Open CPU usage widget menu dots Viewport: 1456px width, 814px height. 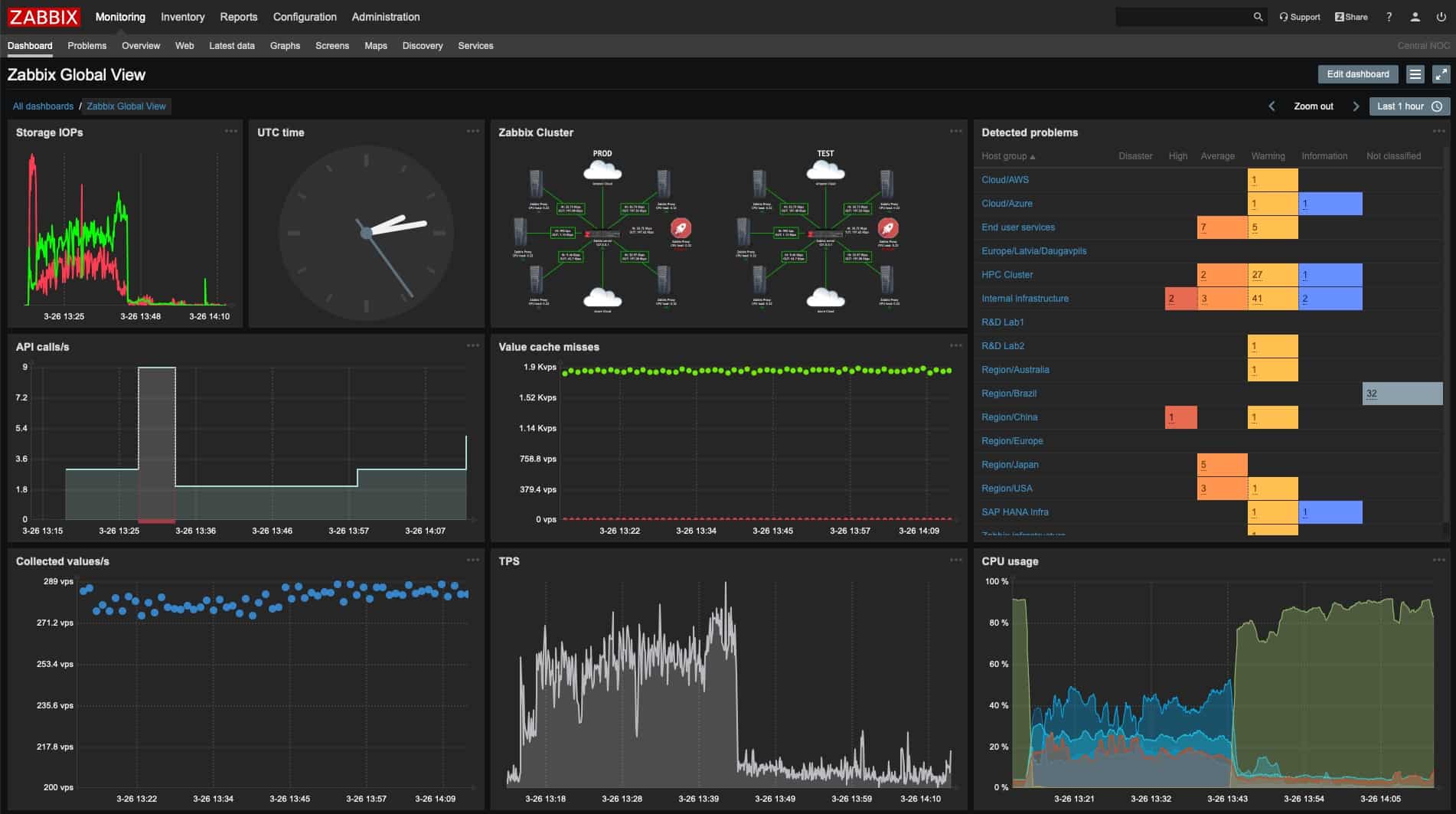[x=1439, y=560]
